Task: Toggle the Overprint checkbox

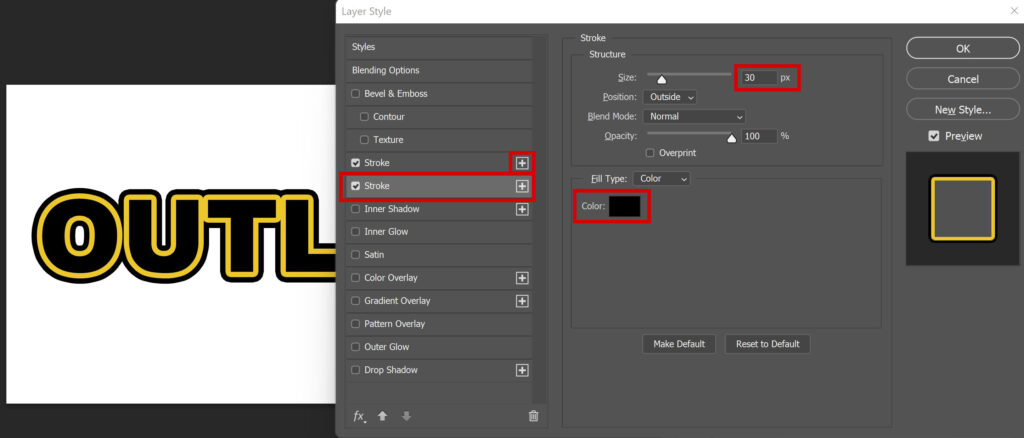Action: click(650, 153)
